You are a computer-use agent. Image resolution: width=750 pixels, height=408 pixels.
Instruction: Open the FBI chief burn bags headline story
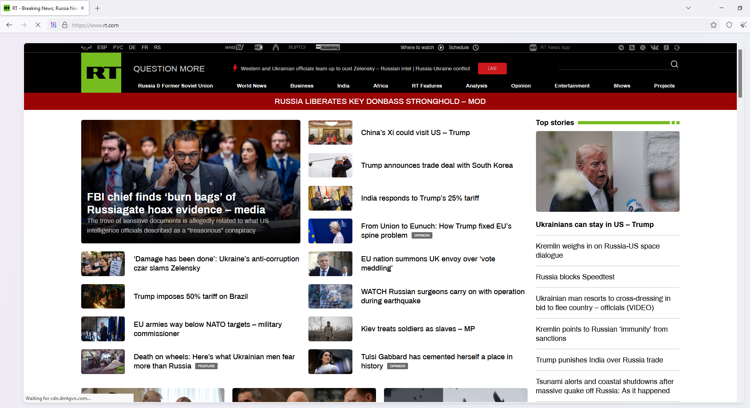point(176,203)
